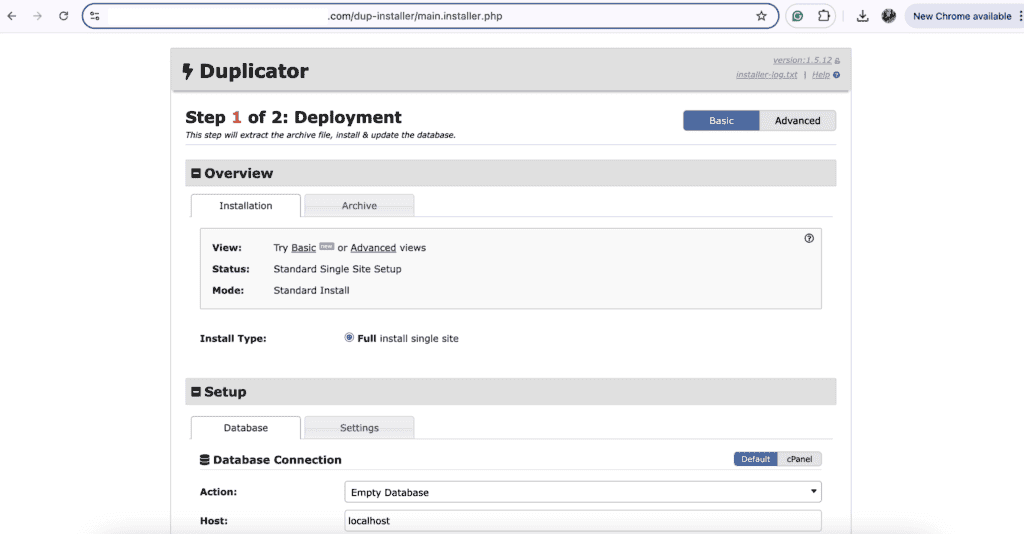
Task: Open the green circular extension icon
Action: click(x=797, y=16)
